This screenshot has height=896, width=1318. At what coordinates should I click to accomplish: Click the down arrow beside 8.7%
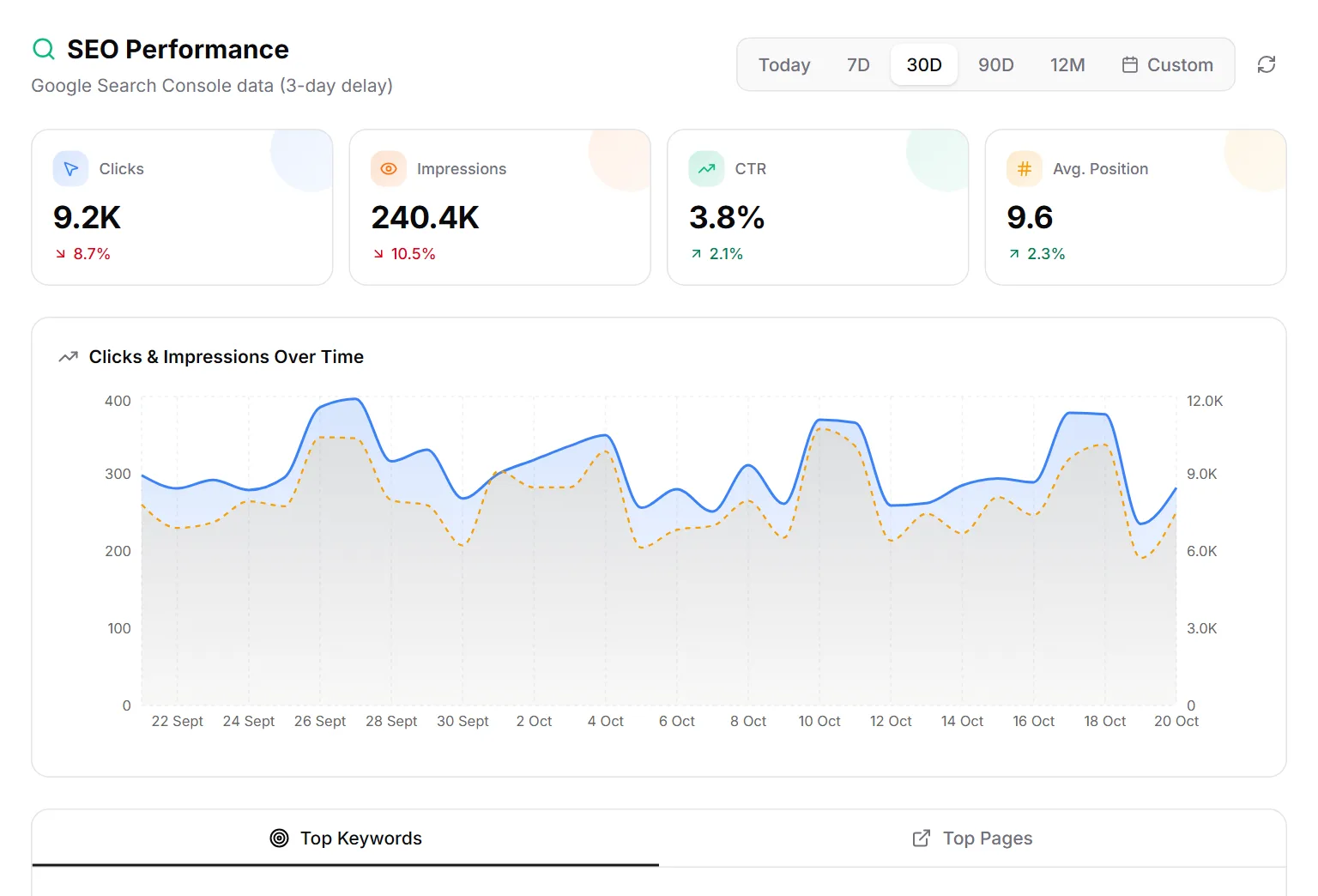[61, 254]
